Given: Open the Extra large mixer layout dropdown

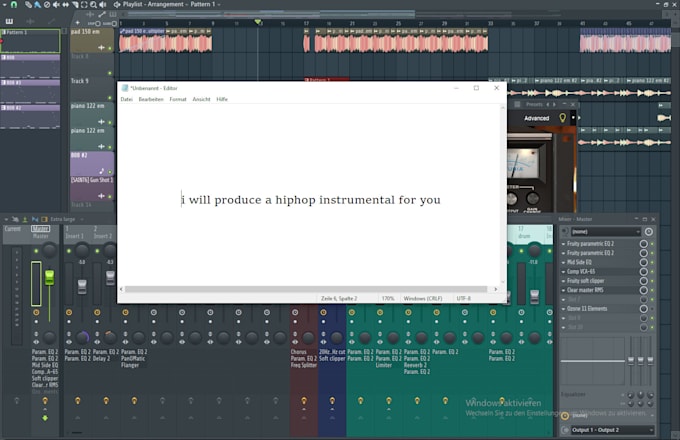Looking at the screenshot, I should (x=67, y=219).
